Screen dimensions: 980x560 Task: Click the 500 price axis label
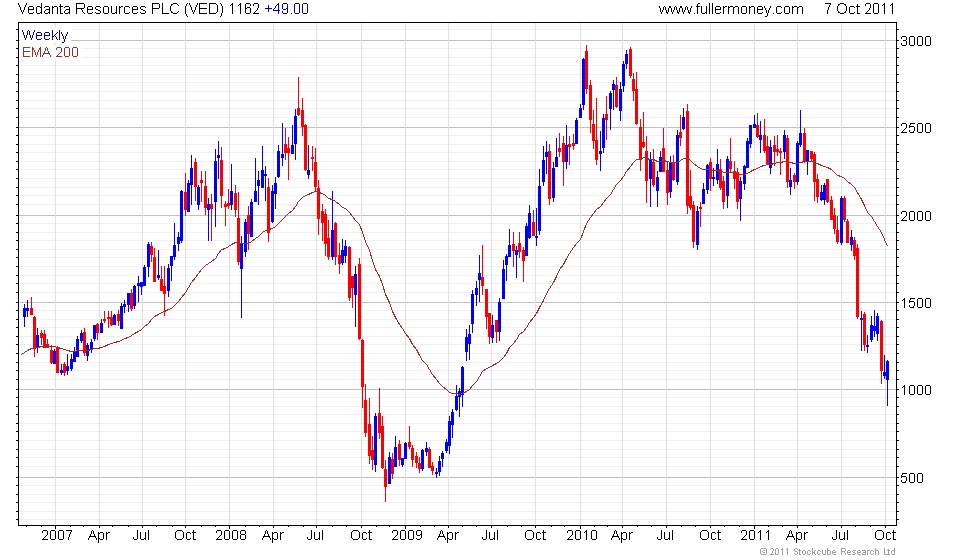[912, 478]
